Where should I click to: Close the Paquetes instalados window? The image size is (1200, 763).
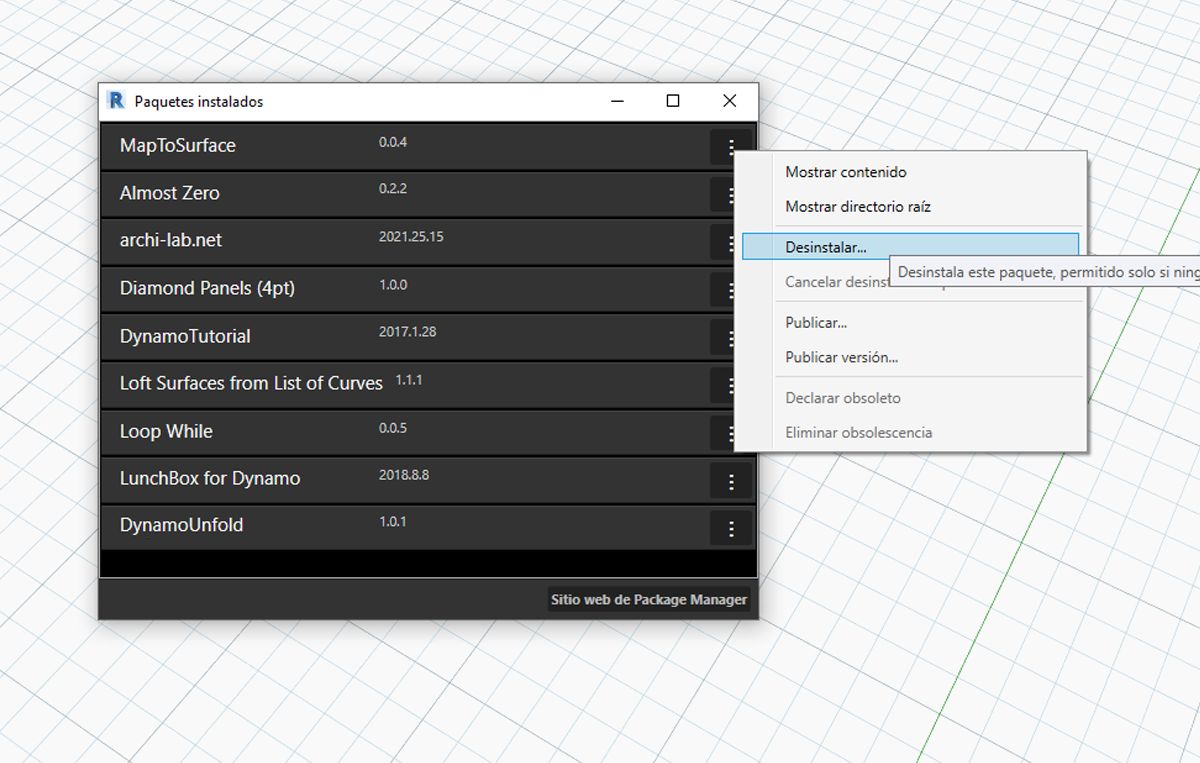(x=729, y=101)
